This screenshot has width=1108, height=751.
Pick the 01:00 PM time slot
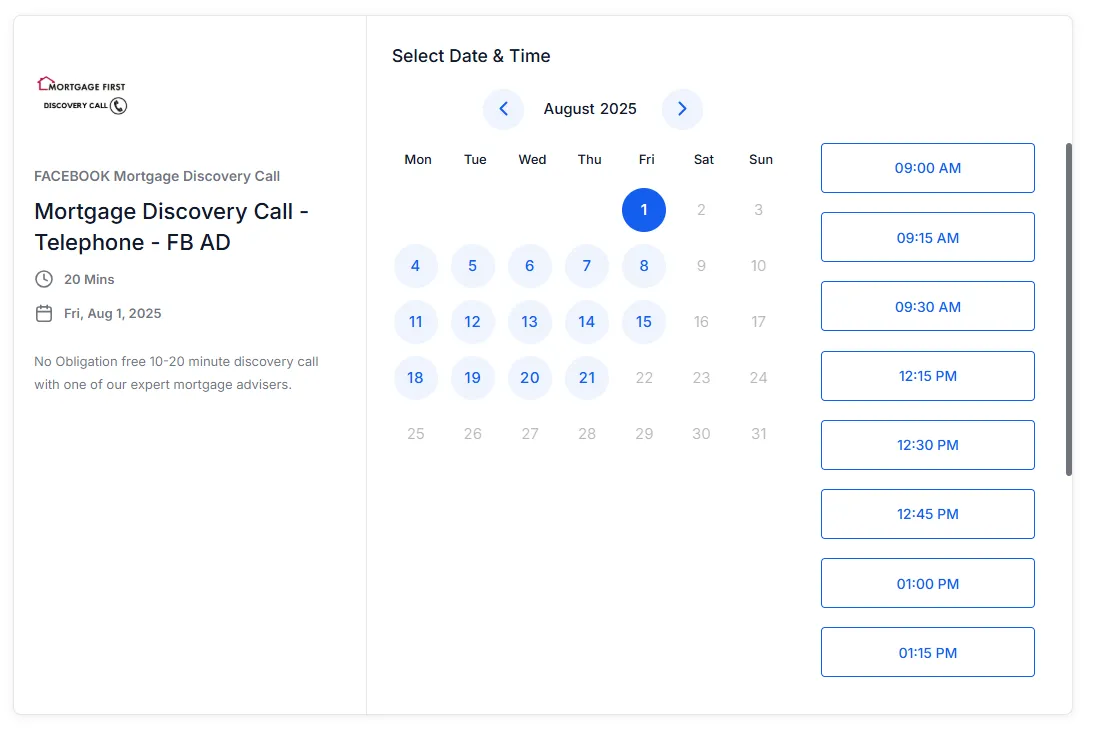pos(927,584)
